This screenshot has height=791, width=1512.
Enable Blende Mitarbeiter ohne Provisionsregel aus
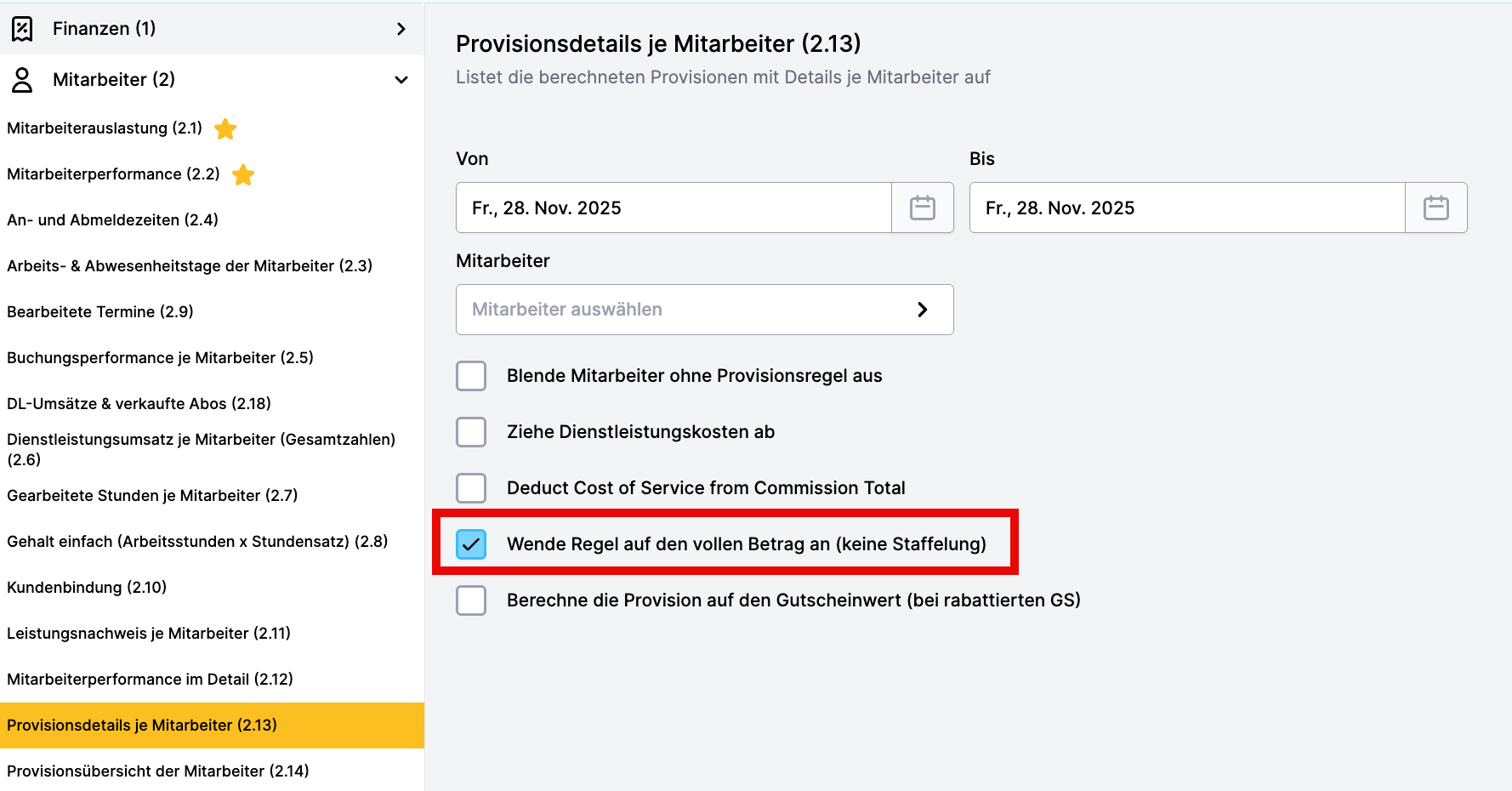pos(471,376)
